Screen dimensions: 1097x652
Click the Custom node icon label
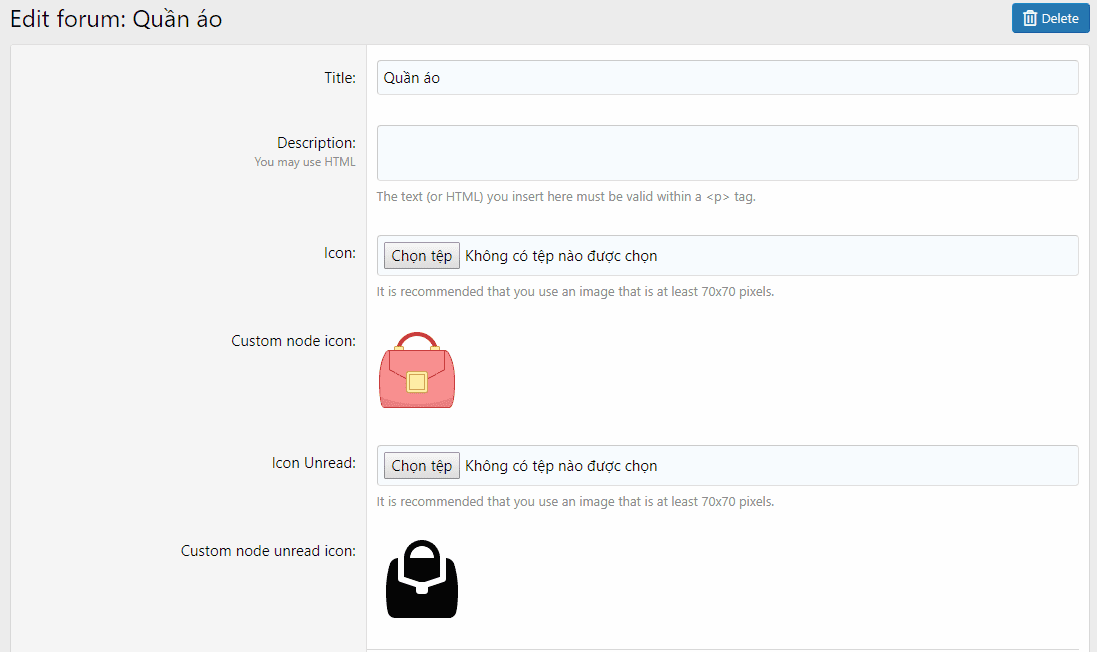click(x=293, y=341)
